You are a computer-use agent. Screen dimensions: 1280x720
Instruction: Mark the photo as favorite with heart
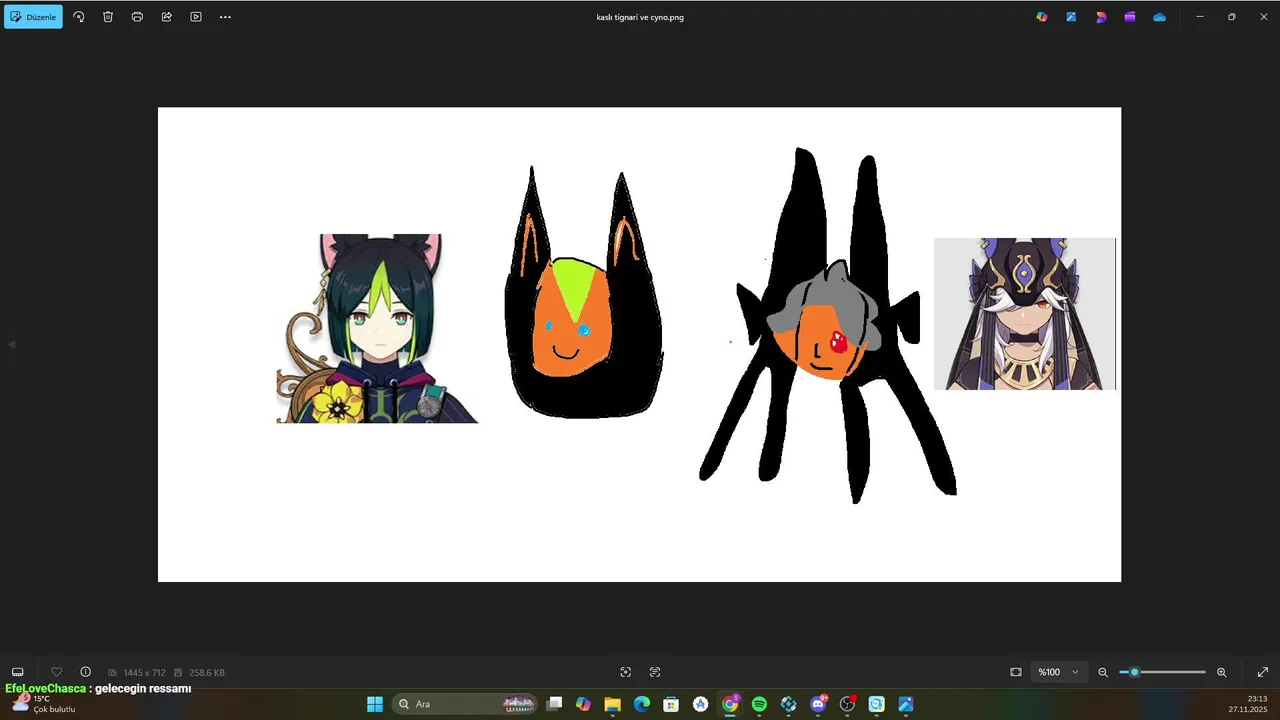pyautogui.click(x=56, y=672)
